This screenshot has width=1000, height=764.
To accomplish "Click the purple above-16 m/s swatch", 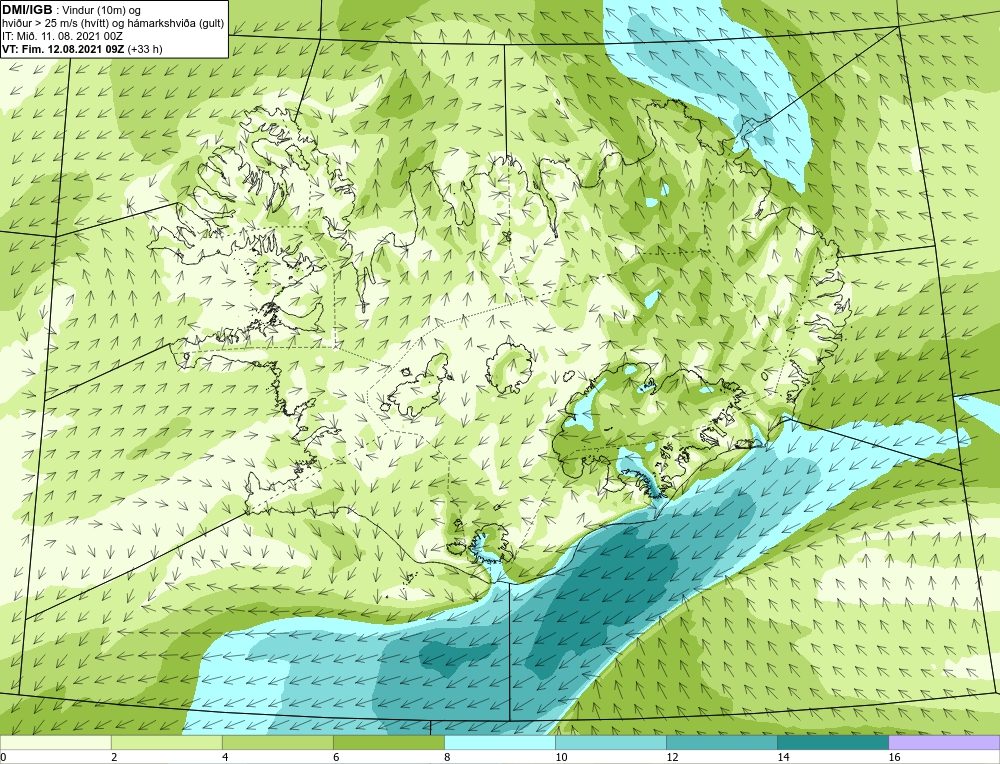I will tap(944, 742).
